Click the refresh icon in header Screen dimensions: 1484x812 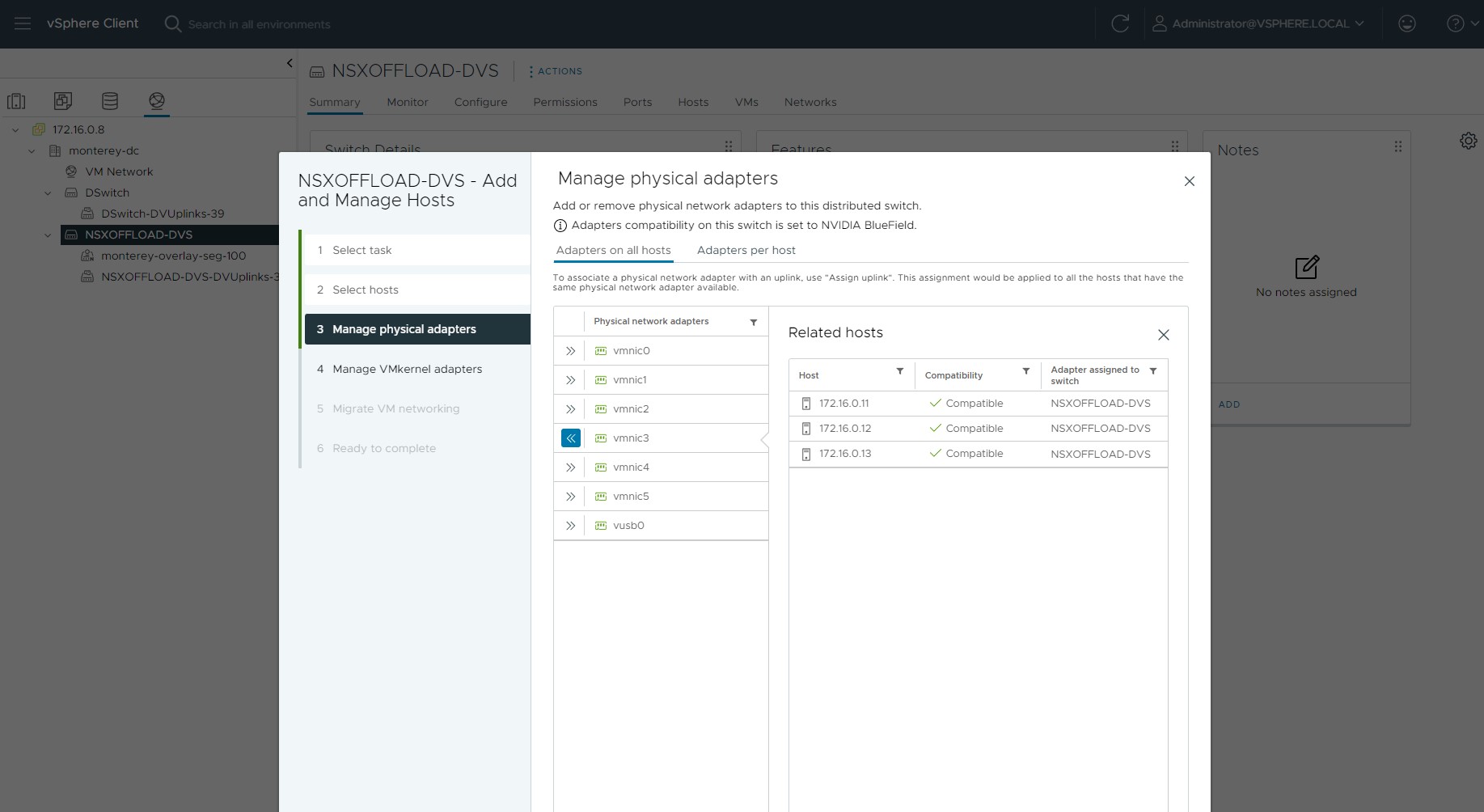pos(1119,24)
